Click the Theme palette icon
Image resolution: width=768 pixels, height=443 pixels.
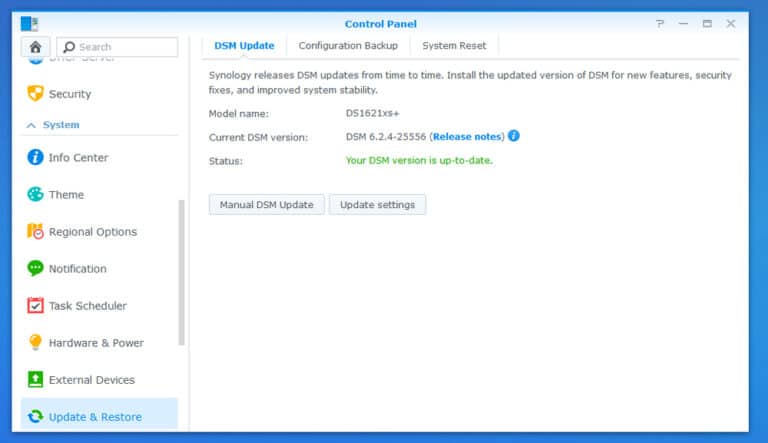coord(35,195)
